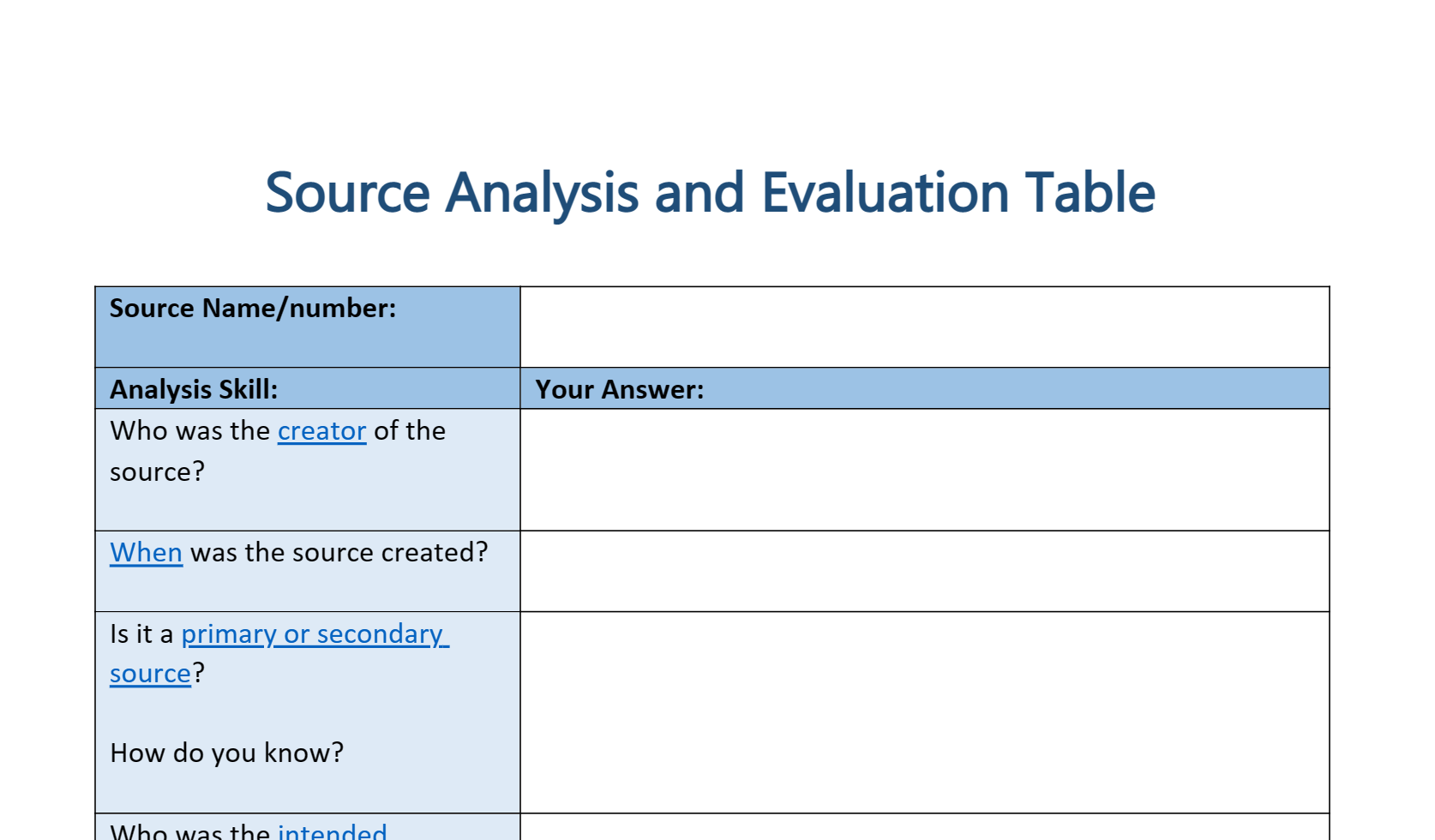Screen dimensions: 1435x840
Task: Click "of the" text after the creator link
Action: coord(409,430)
